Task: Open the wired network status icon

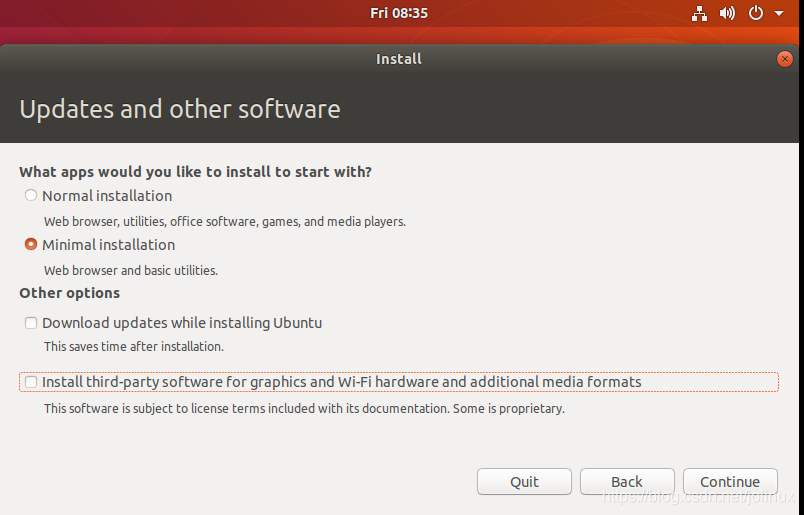Action: (x=699, y=13)
